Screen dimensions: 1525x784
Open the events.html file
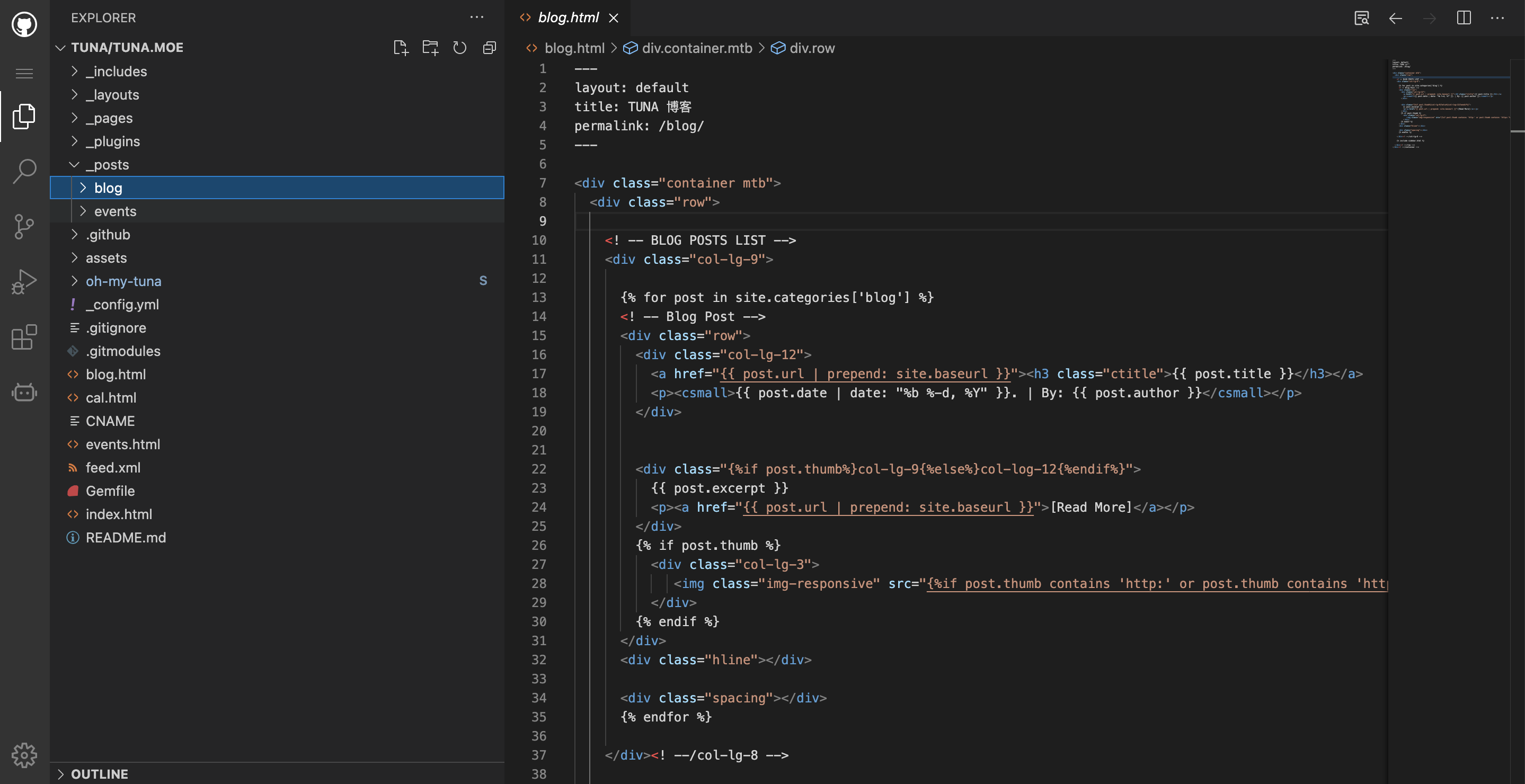[x=277, y=444]
